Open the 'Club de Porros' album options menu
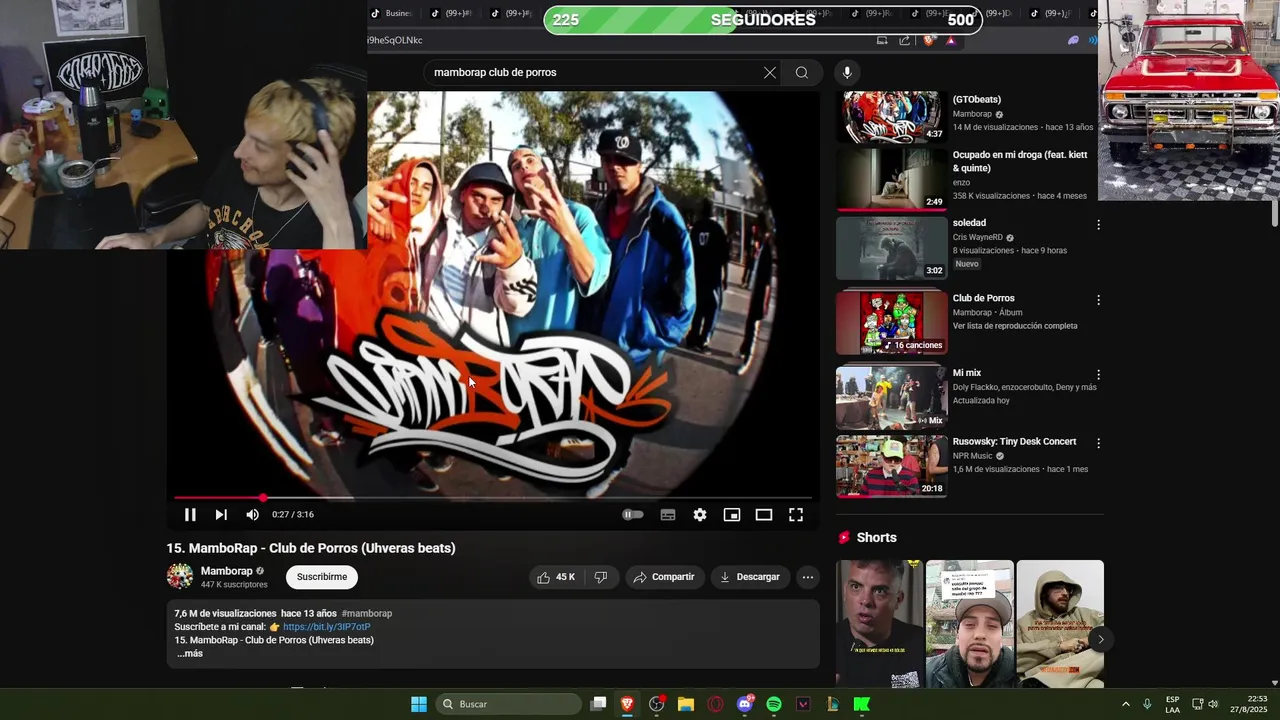The height and width of the screenshot is (720, 1280). [x=1098, y=300]
